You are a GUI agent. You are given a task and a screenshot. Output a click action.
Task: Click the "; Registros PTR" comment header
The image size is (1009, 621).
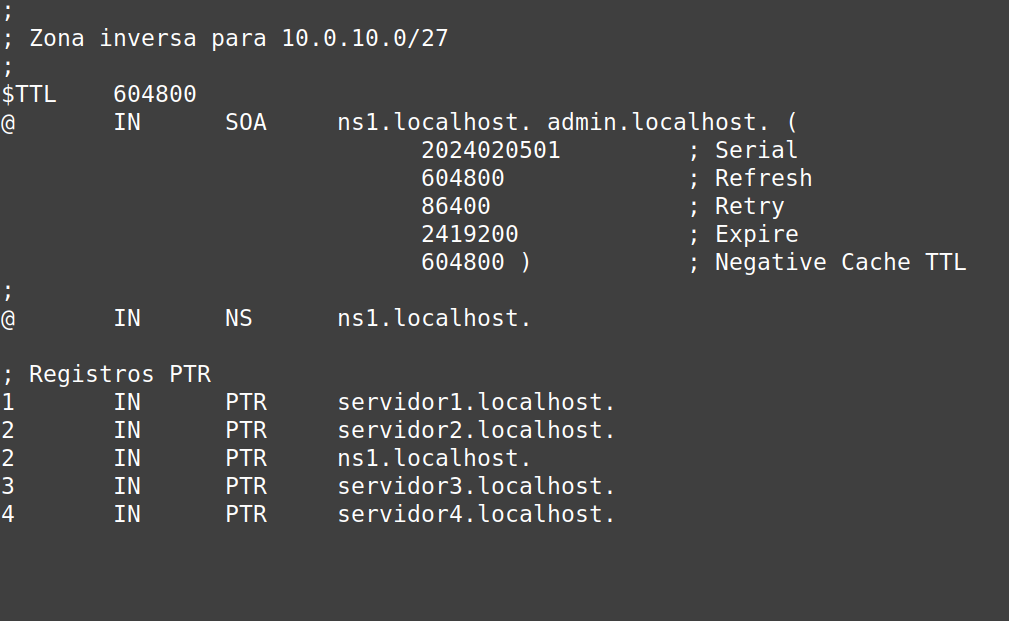[x=106, y=375]
